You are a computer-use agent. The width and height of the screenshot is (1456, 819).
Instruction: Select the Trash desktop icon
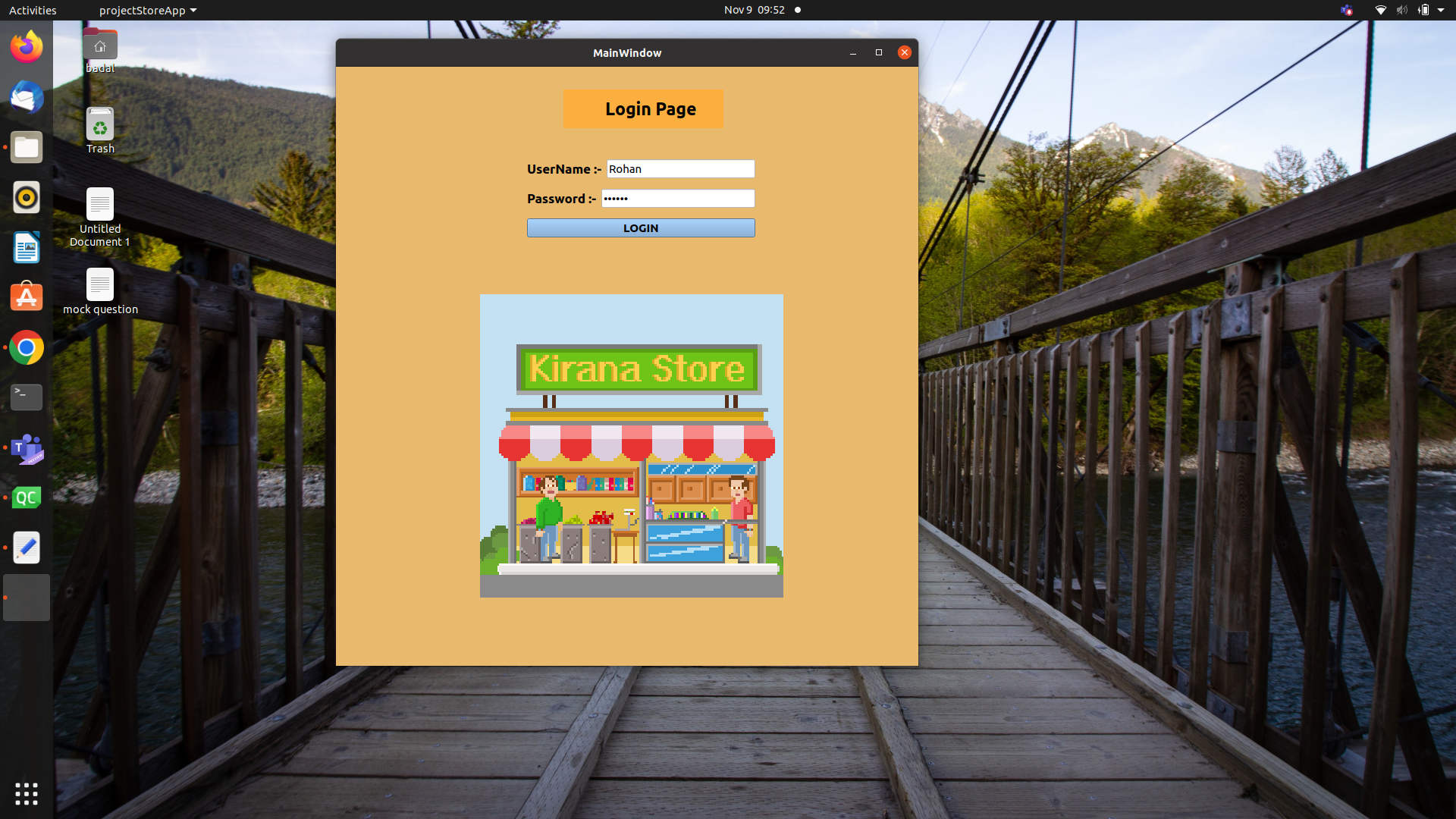[100, 130]
